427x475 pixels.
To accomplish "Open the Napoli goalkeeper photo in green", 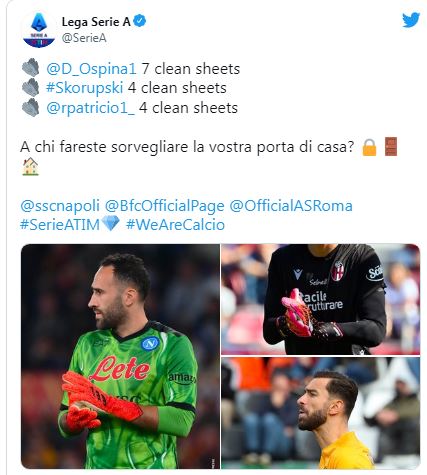I will (x=120, y=356).
